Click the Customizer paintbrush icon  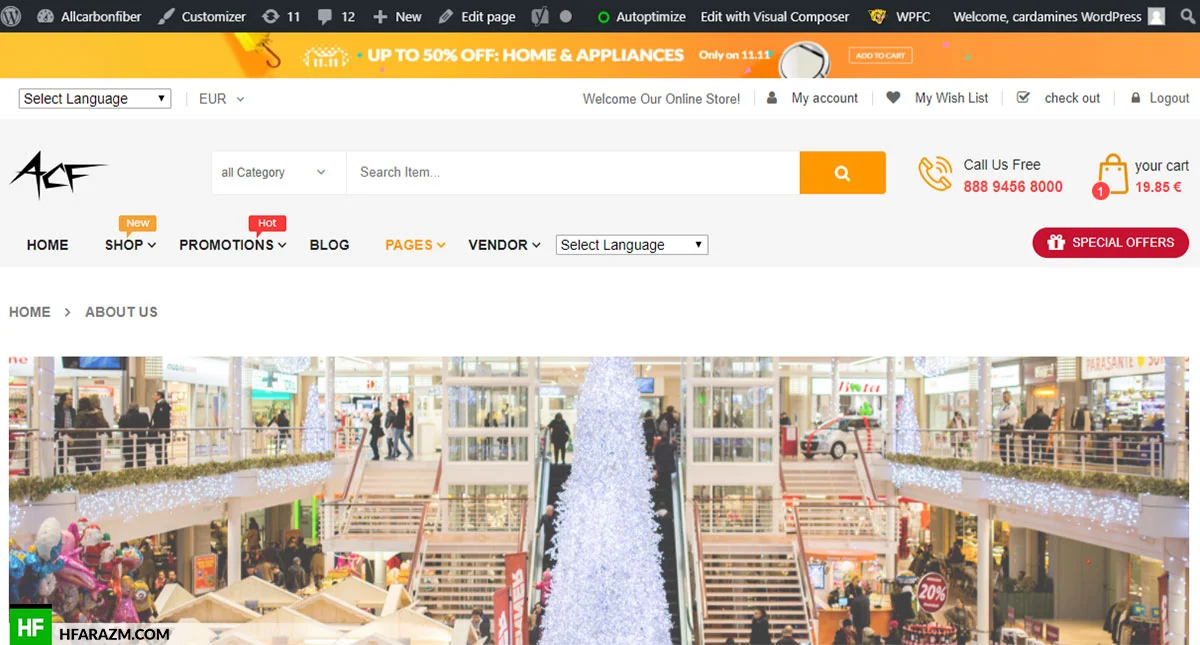point(166,16)
